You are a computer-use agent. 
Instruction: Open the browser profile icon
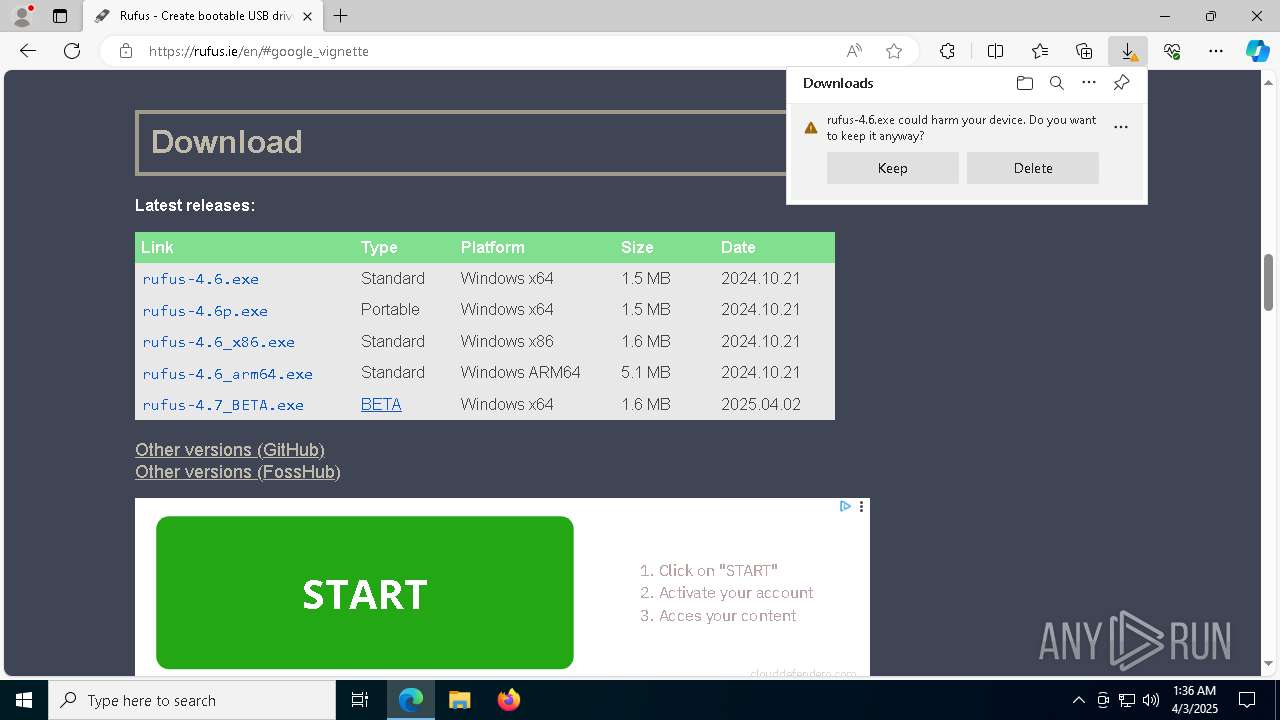point(22,16)
